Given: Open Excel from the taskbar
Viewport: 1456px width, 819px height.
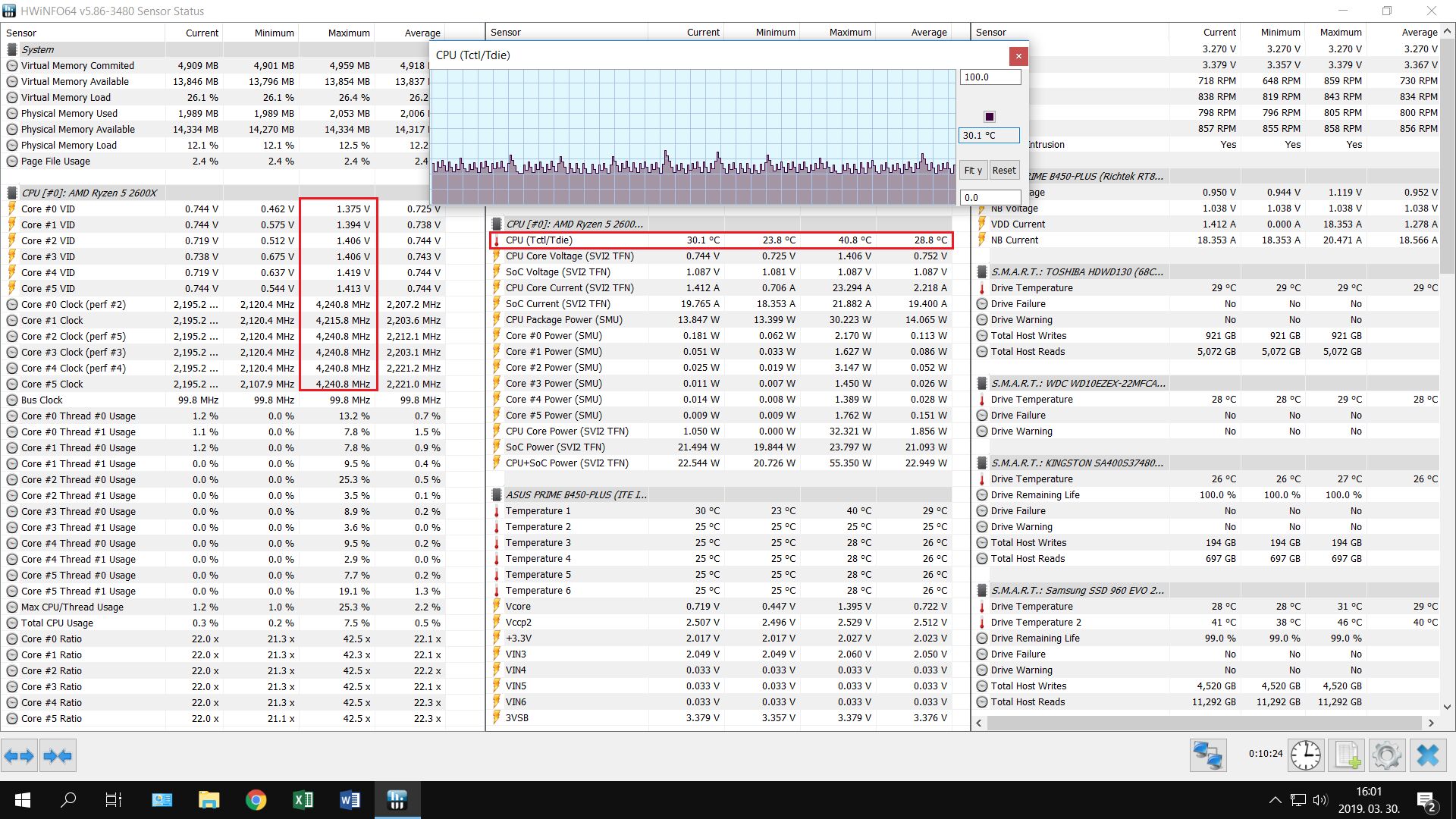Looking at the screenshot, I should tap(303, 800).
